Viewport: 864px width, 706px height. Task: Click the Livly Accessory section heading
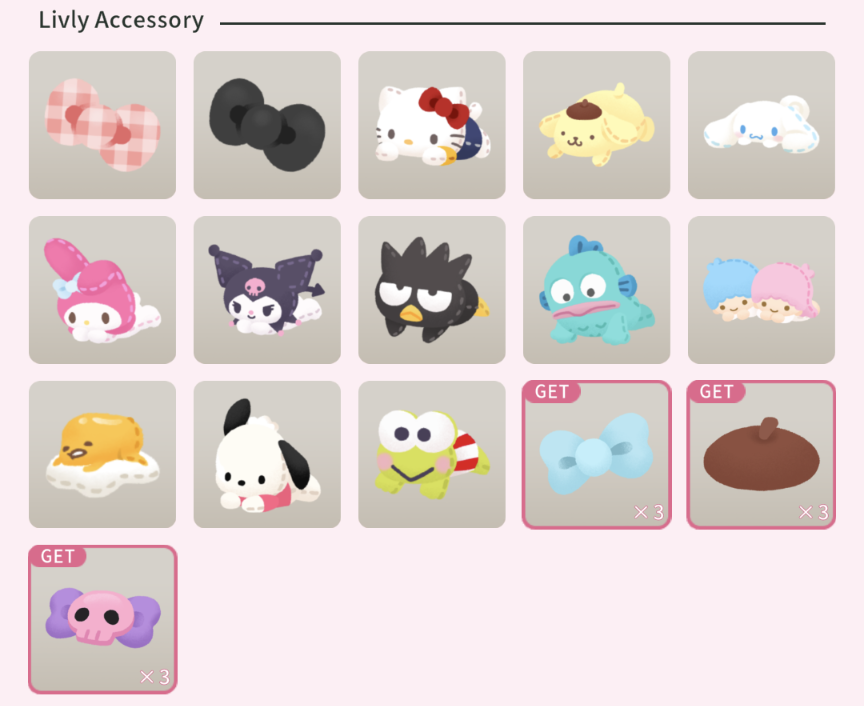pos(121,20)
